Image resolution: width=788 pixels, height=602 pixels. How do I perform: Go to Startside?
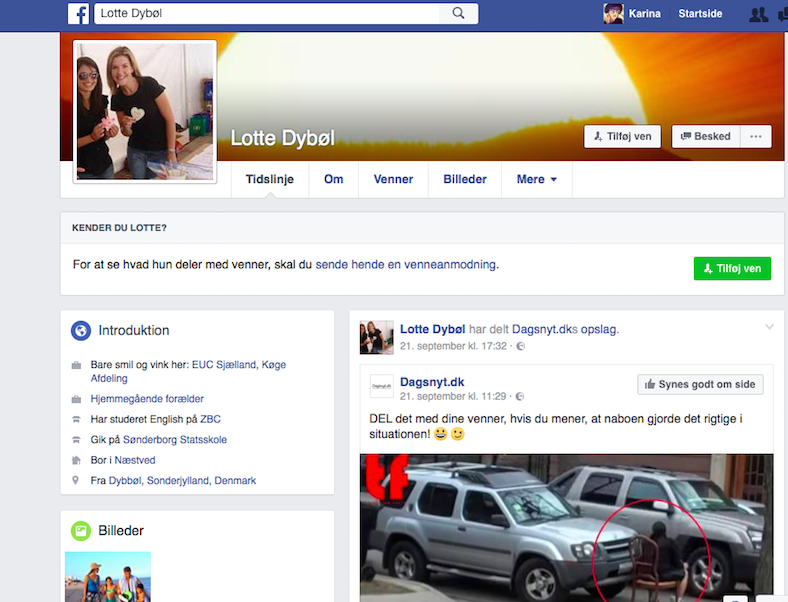700,14
